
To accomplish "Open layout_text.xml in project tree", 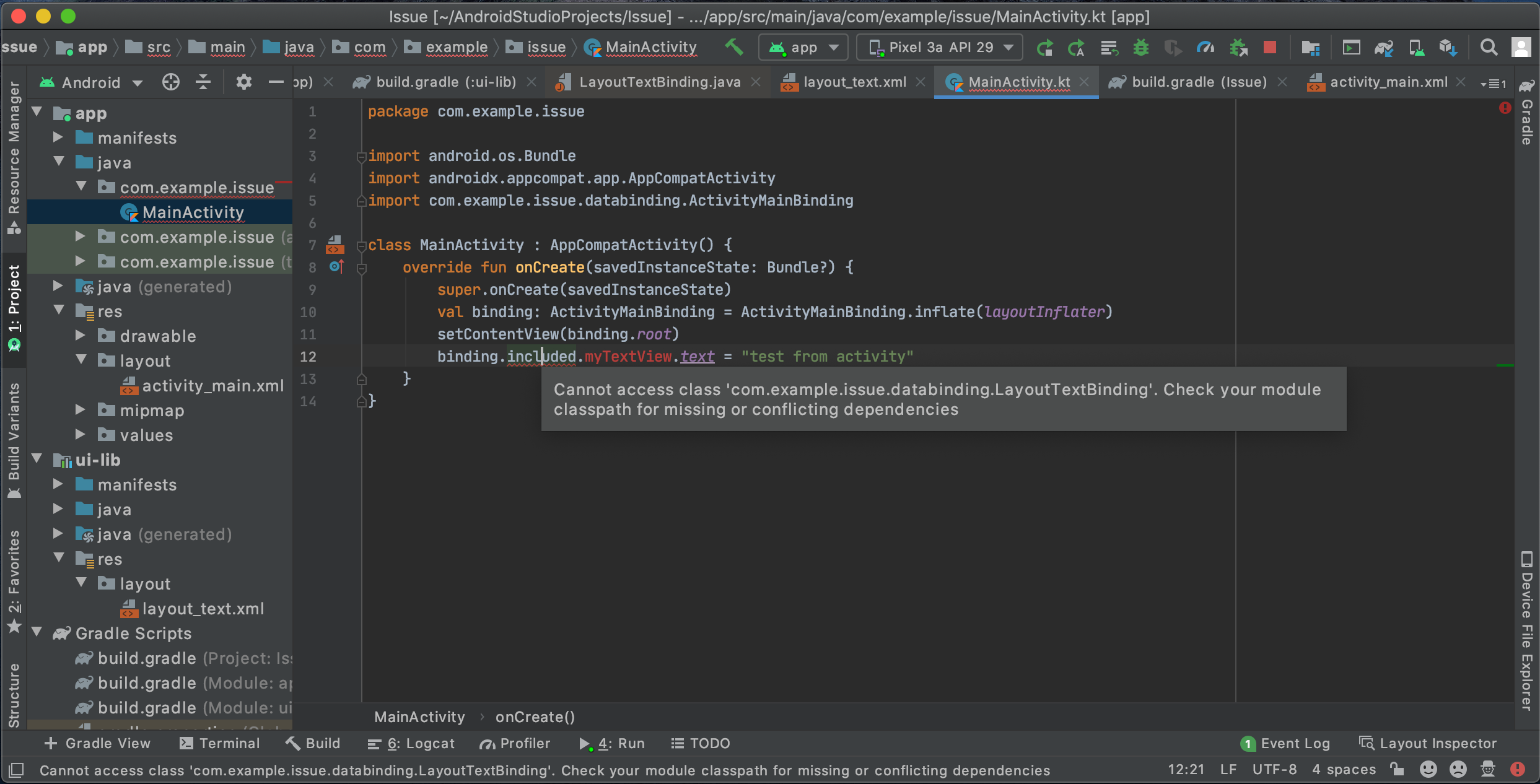I will (x=203, y=609).
